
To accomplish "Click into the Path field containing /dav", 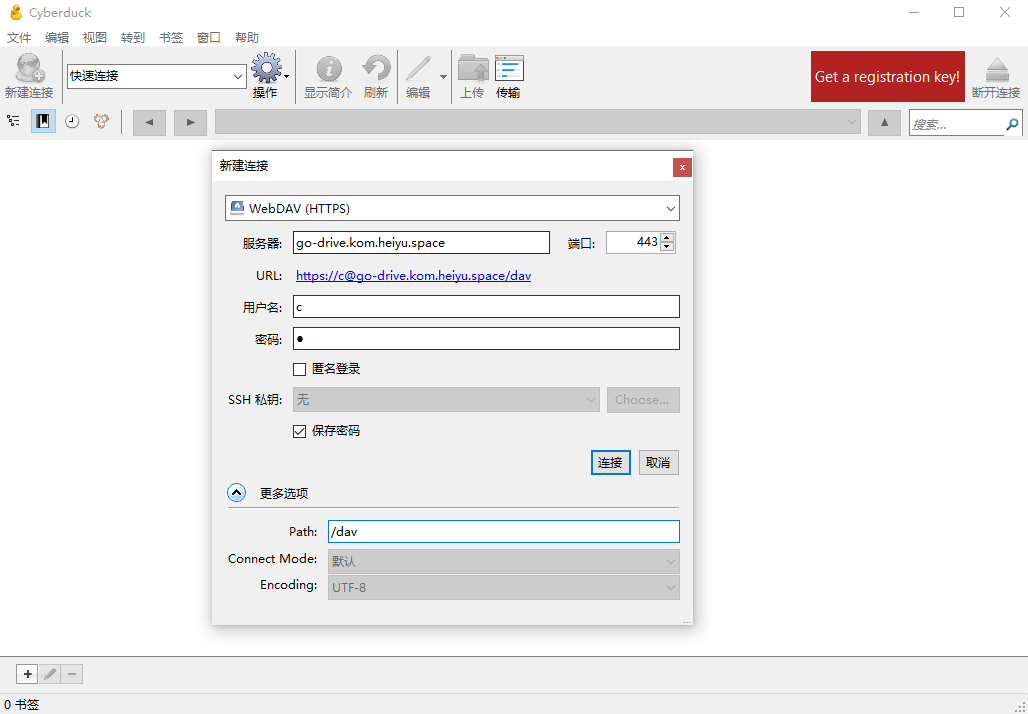I will tap(504, 532).
